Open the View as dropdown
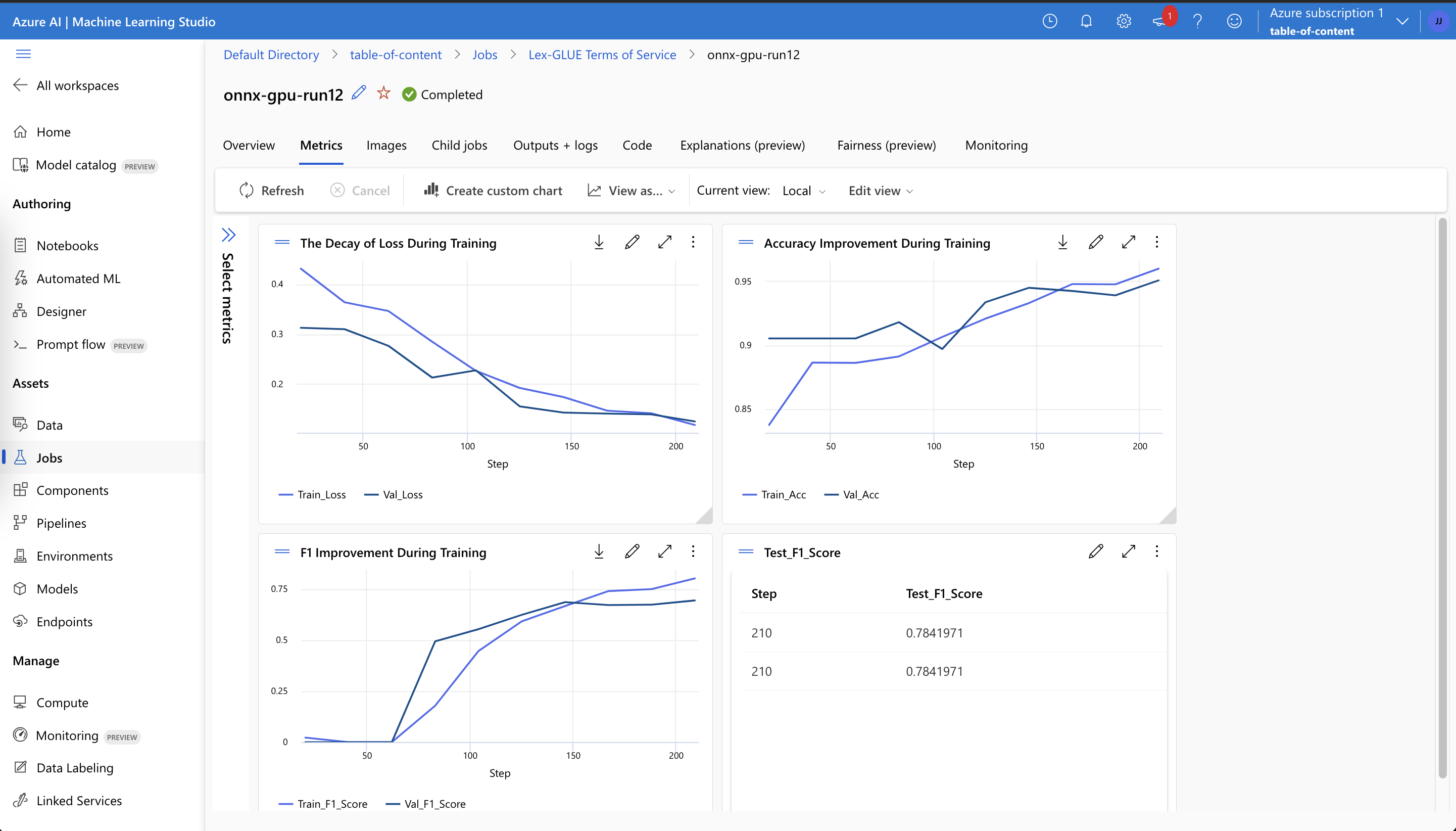 [632, 191]
